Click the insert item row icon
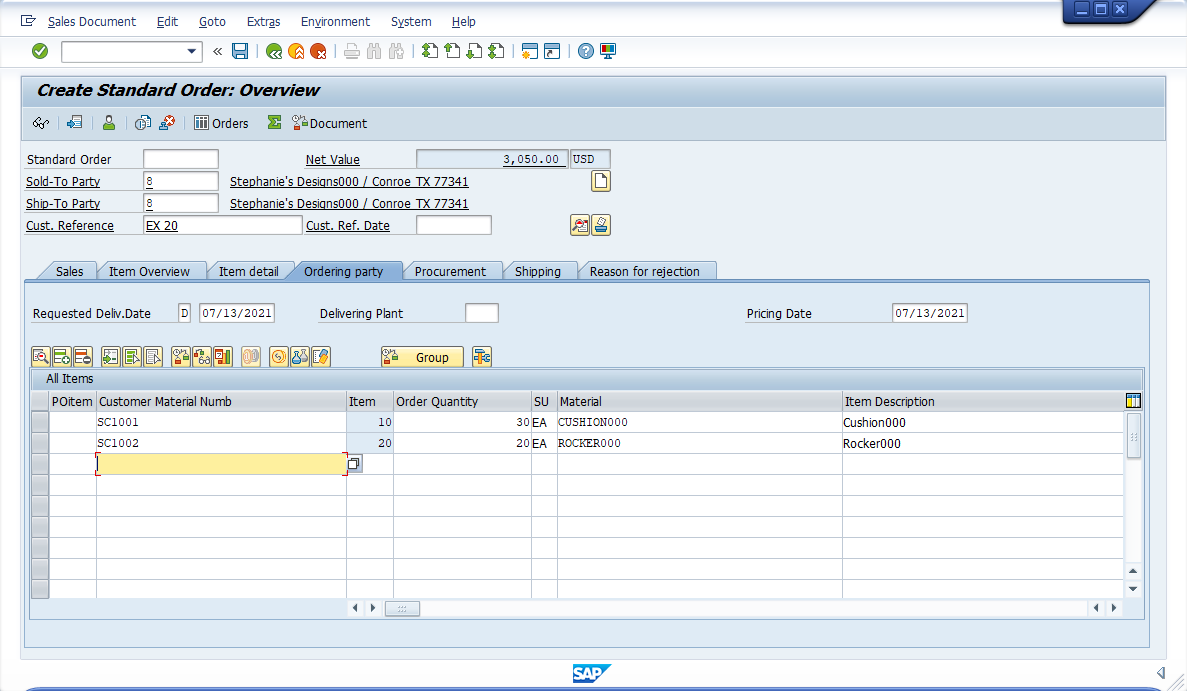The width and height of the screenshot is (1187, 691). coord(62,356)
